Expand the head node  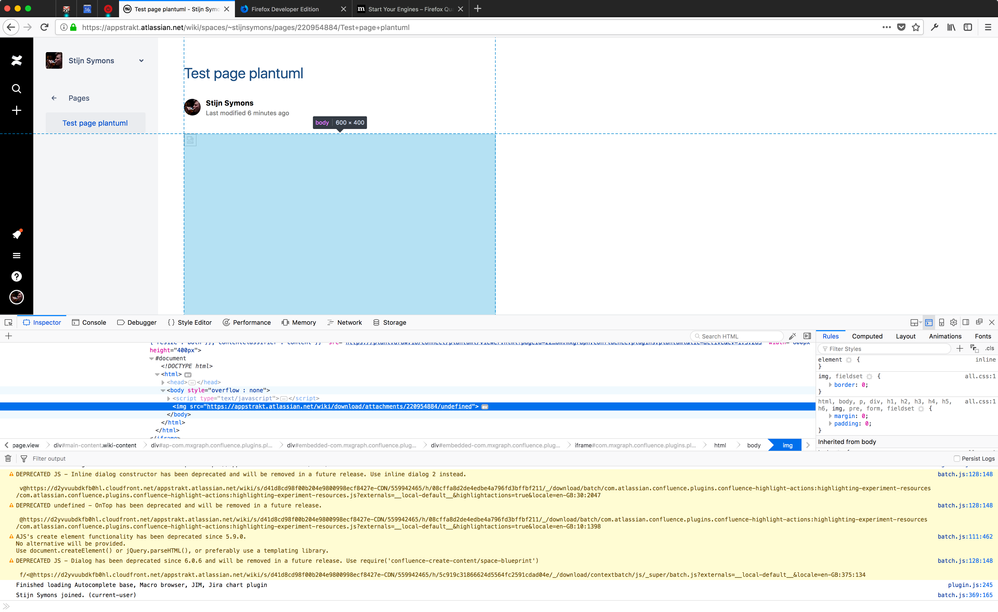[x=163, y=382]
